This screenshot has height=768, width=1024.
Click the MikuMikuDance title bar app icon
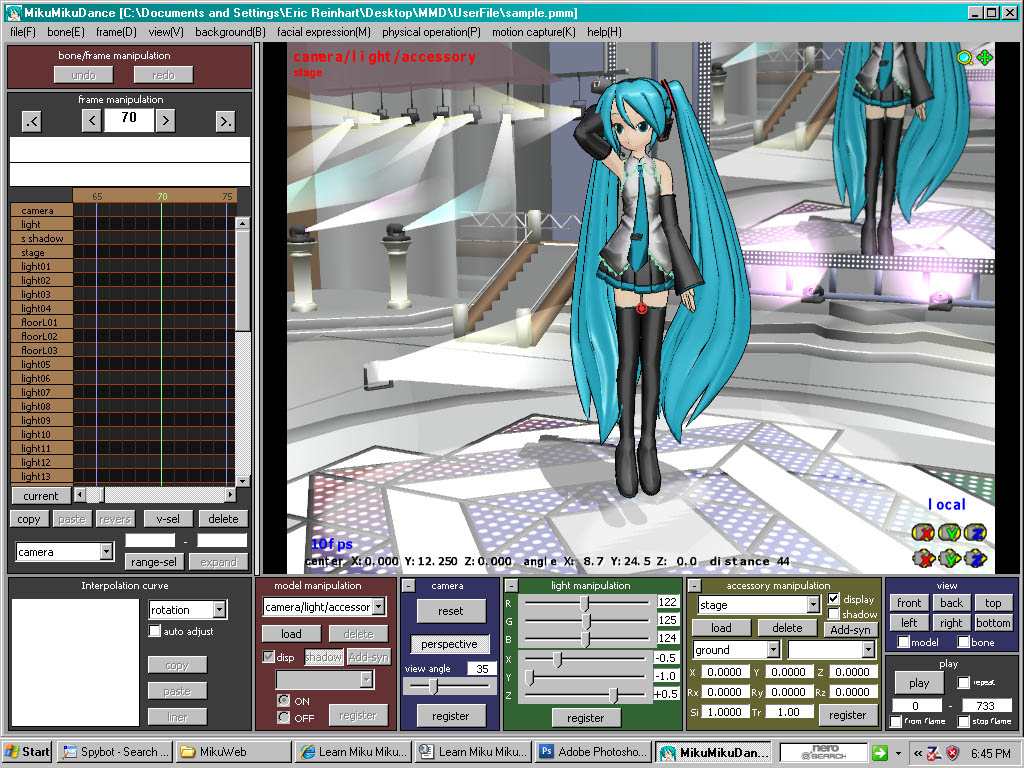click(13, 12)
